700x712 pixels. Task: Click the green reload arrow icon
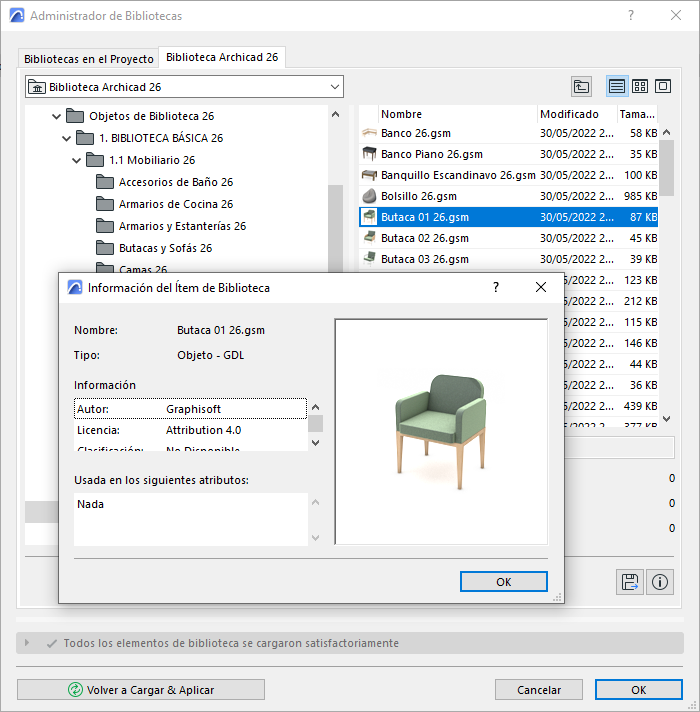point(75,690)
